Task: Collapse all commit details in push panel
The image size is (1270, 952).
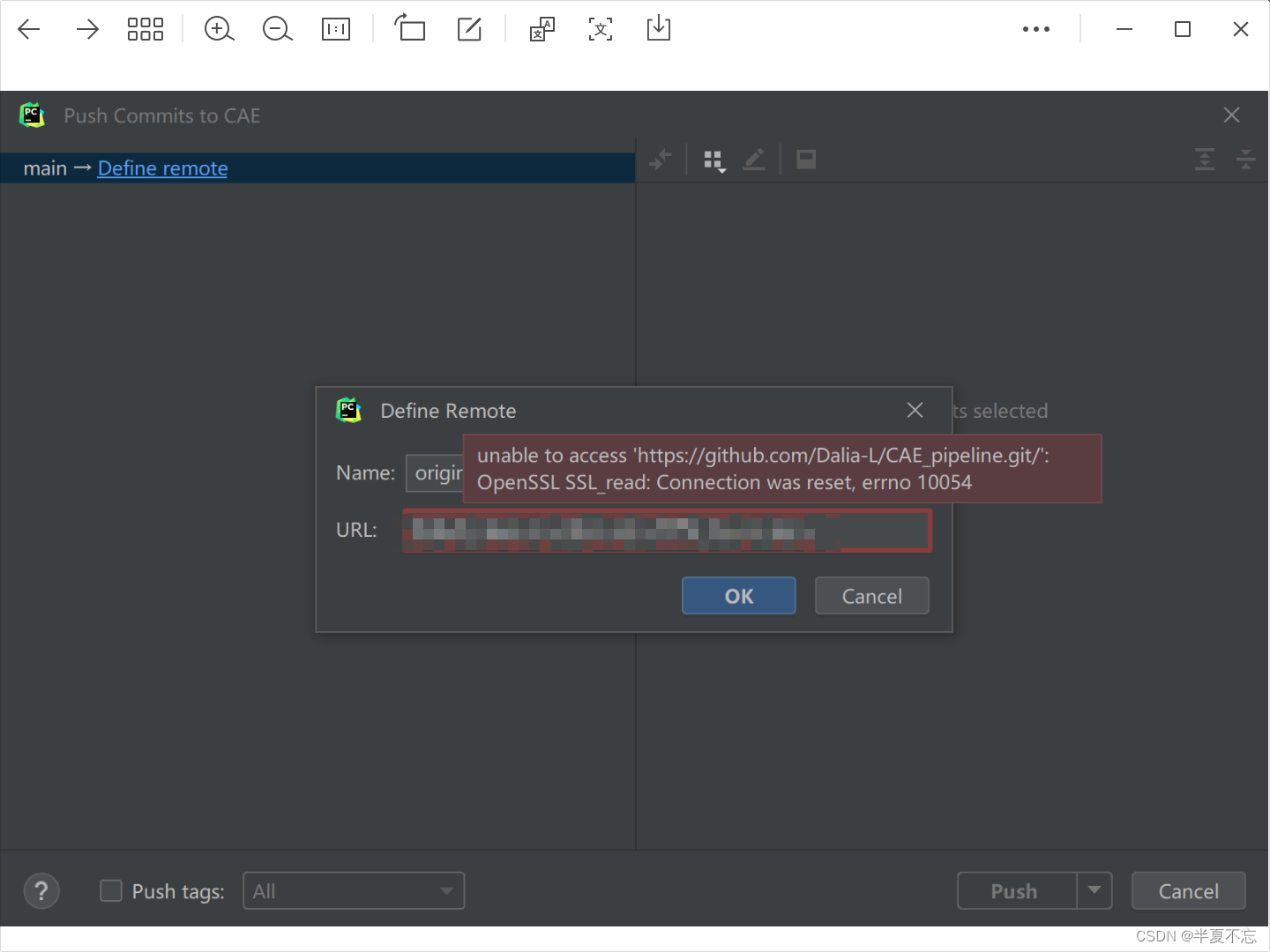Action: pyautogui.click(x=1246, y=160)
